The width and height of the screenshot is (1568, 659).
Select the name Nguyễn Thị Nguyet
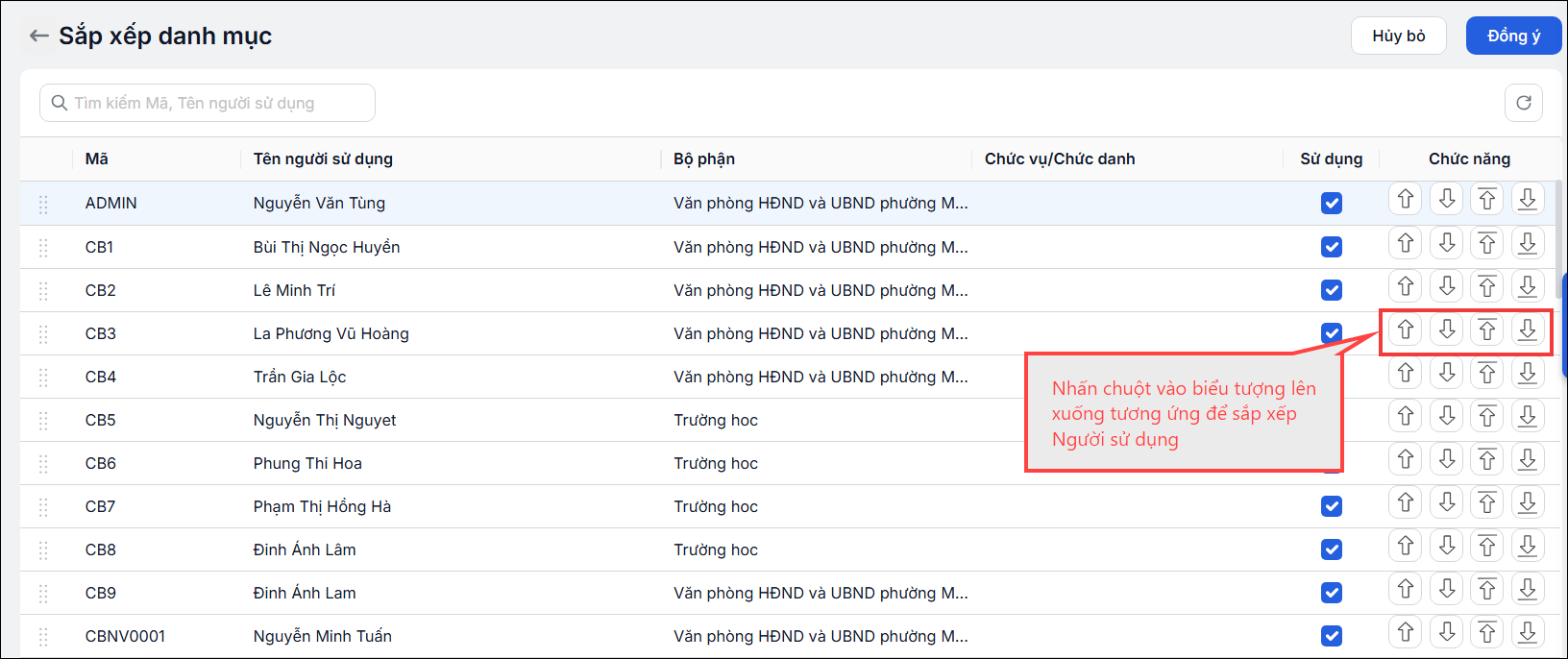click(325, 420)
